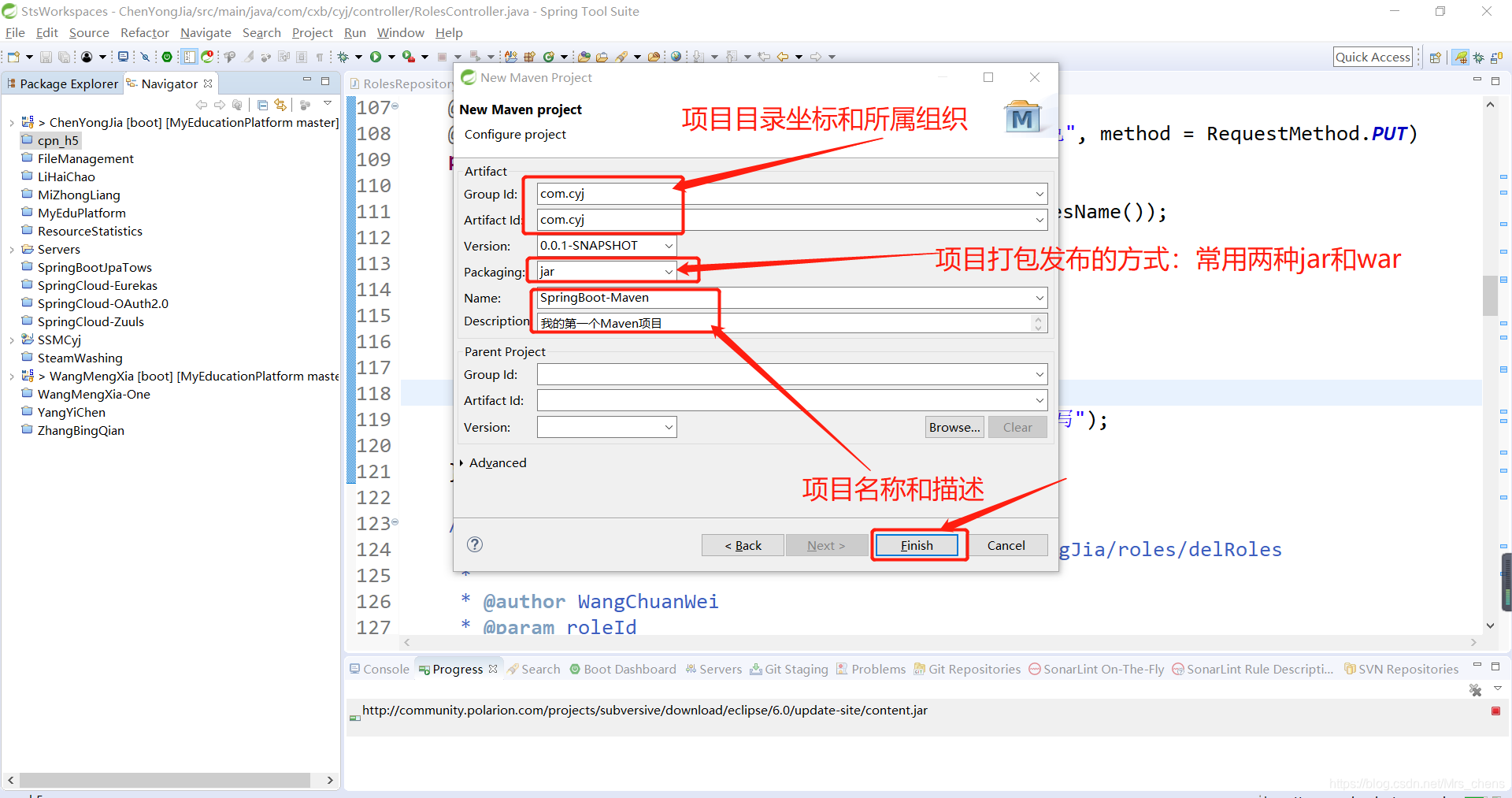Close the Navigator tab with X
The width and height of the screenshot is (1512, 798).
(208, 84)
